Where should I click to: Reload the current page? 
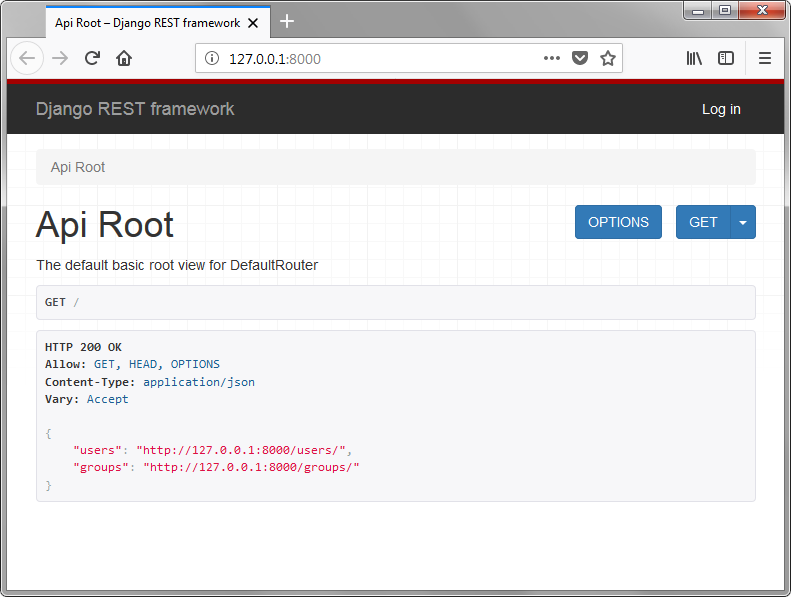92,58
